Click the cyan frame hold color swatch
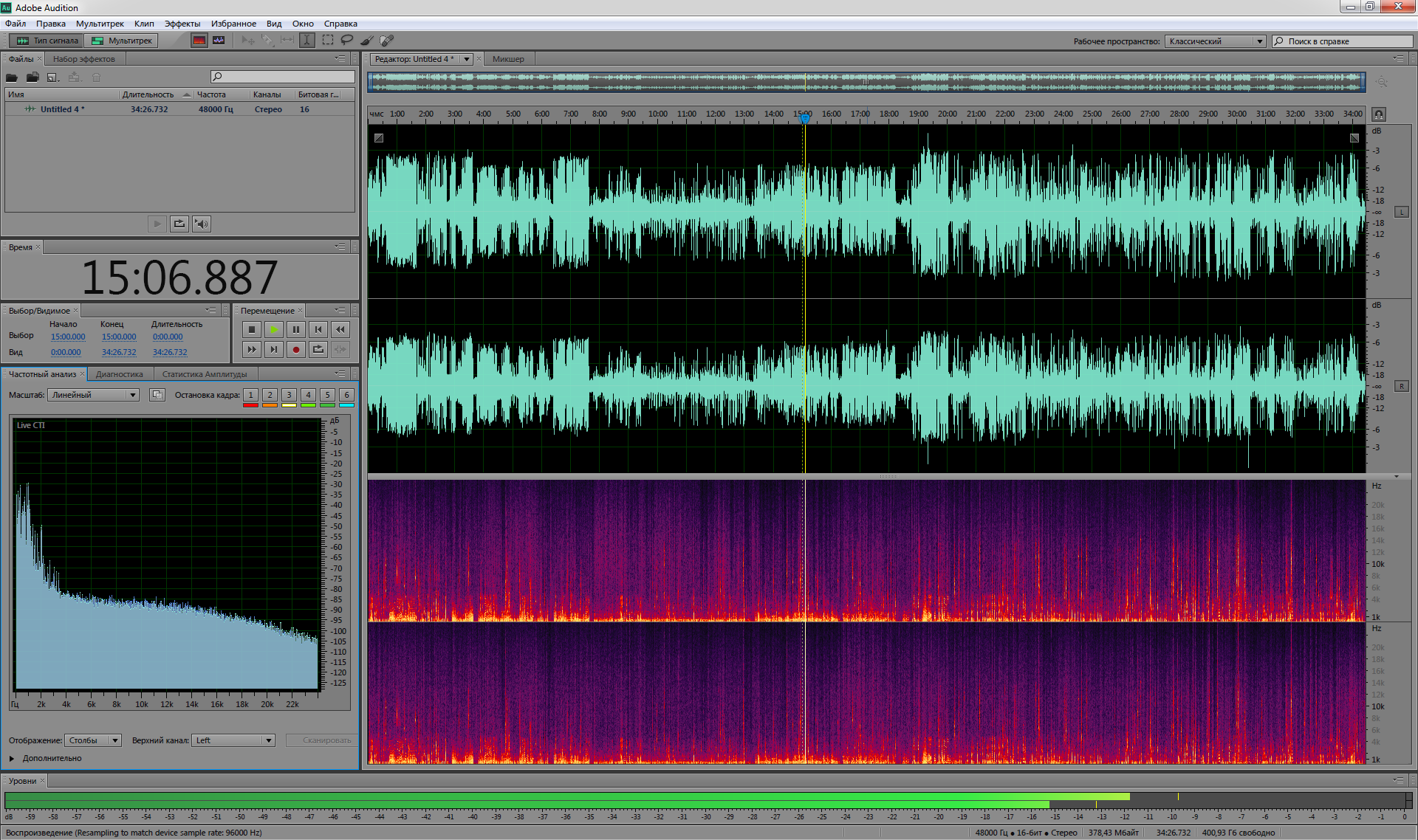Screen dimensions: 1418x840 tap(346, 405)
